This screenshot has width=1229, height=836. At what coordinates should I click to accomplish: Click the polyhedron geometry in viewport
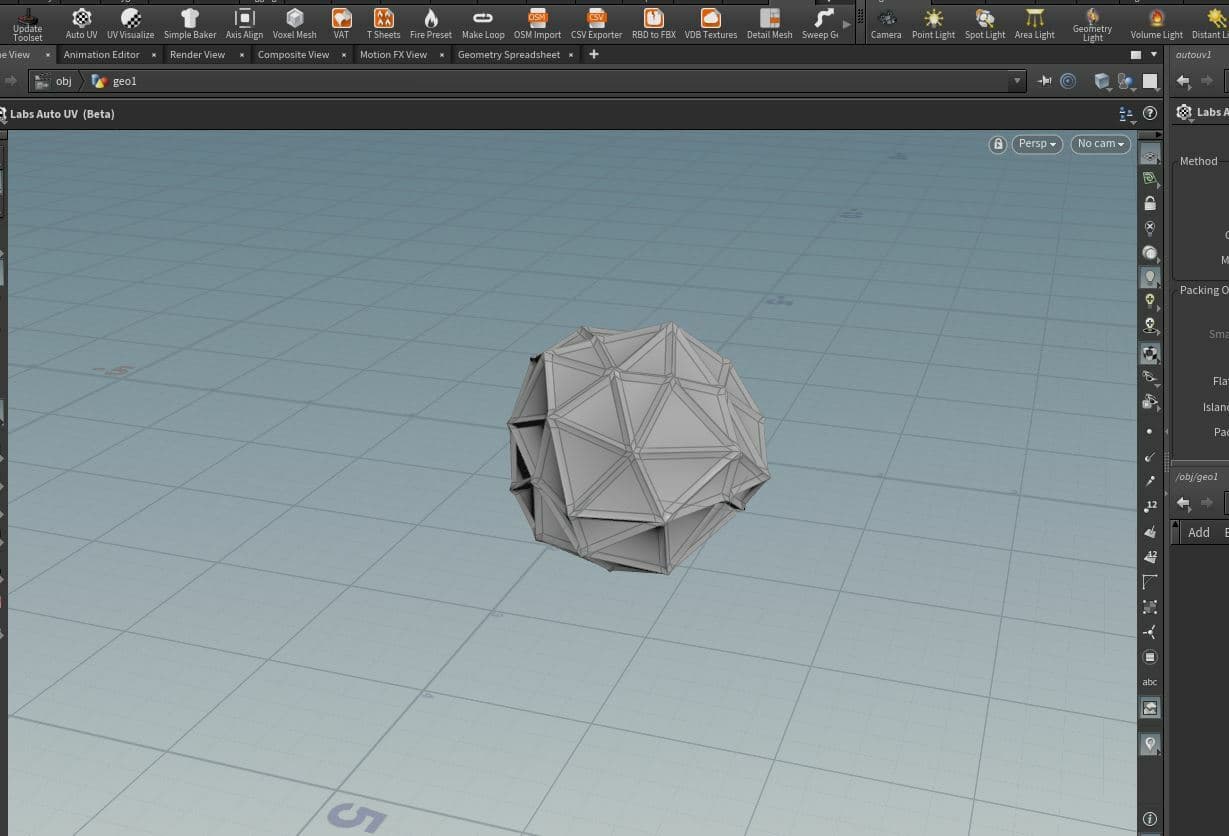click(x=639, y=447)
